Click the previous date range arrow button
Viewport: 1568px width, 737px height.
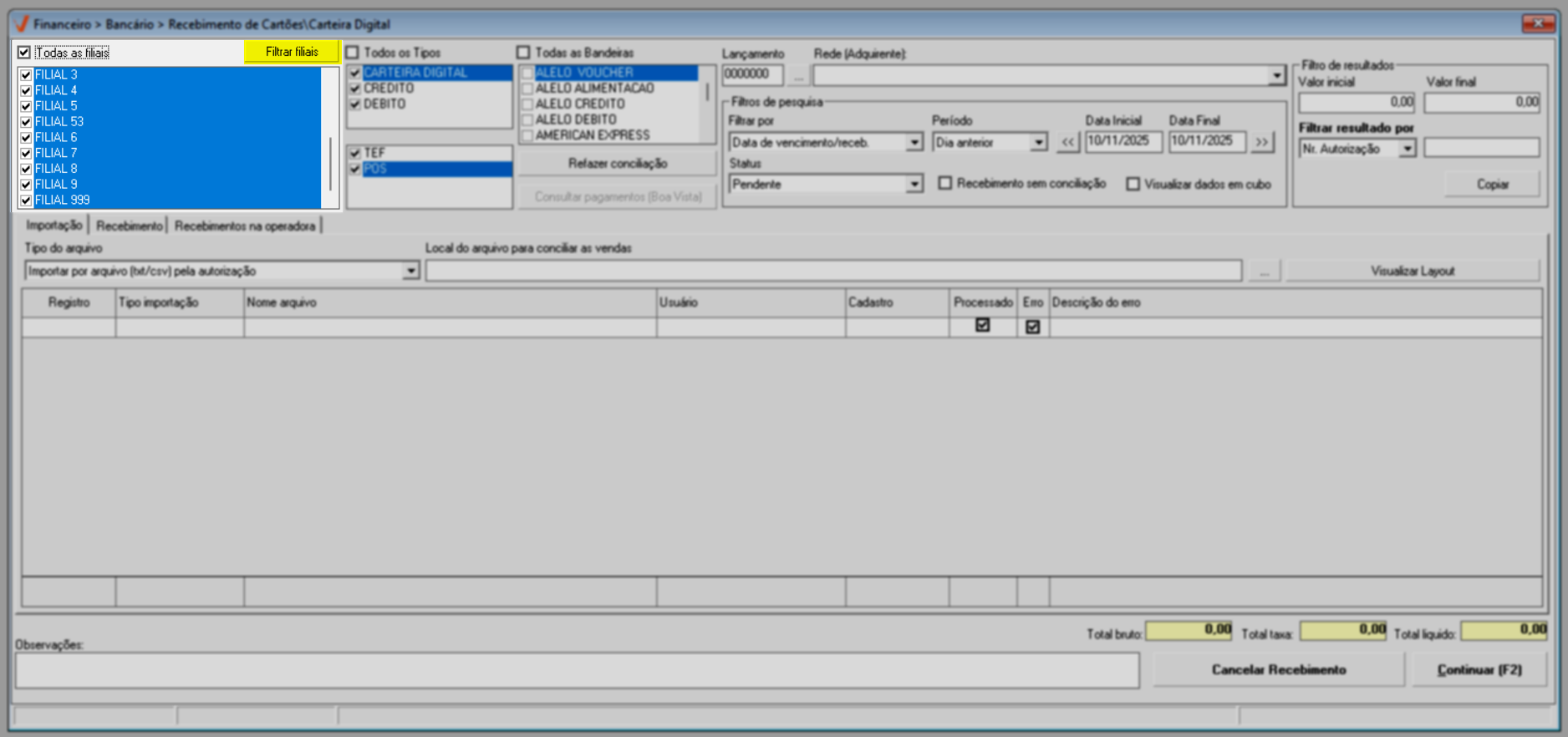pos(1067,142)
